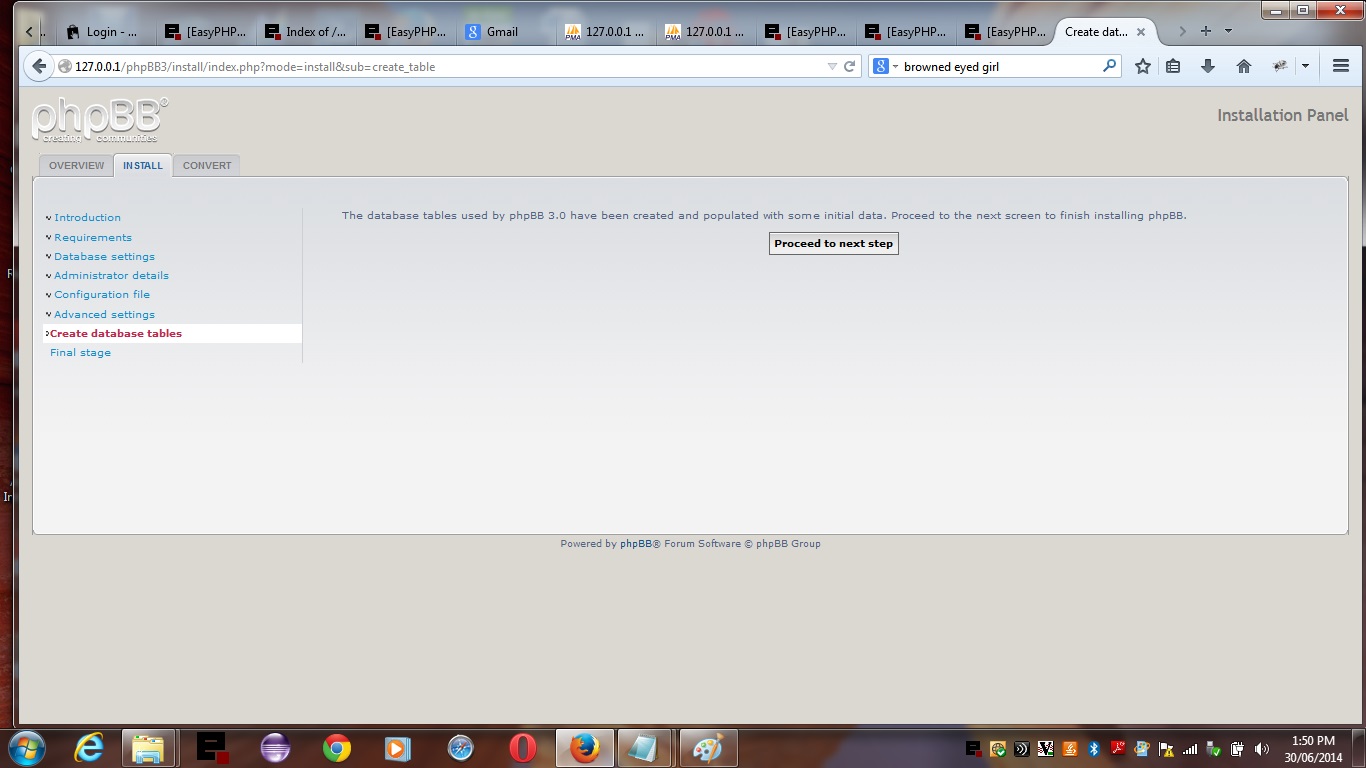This screenshot has height=768, width=1366.
Task: Select the INSTALL tab
Action: pyautogui.click(x=143, y=165)
